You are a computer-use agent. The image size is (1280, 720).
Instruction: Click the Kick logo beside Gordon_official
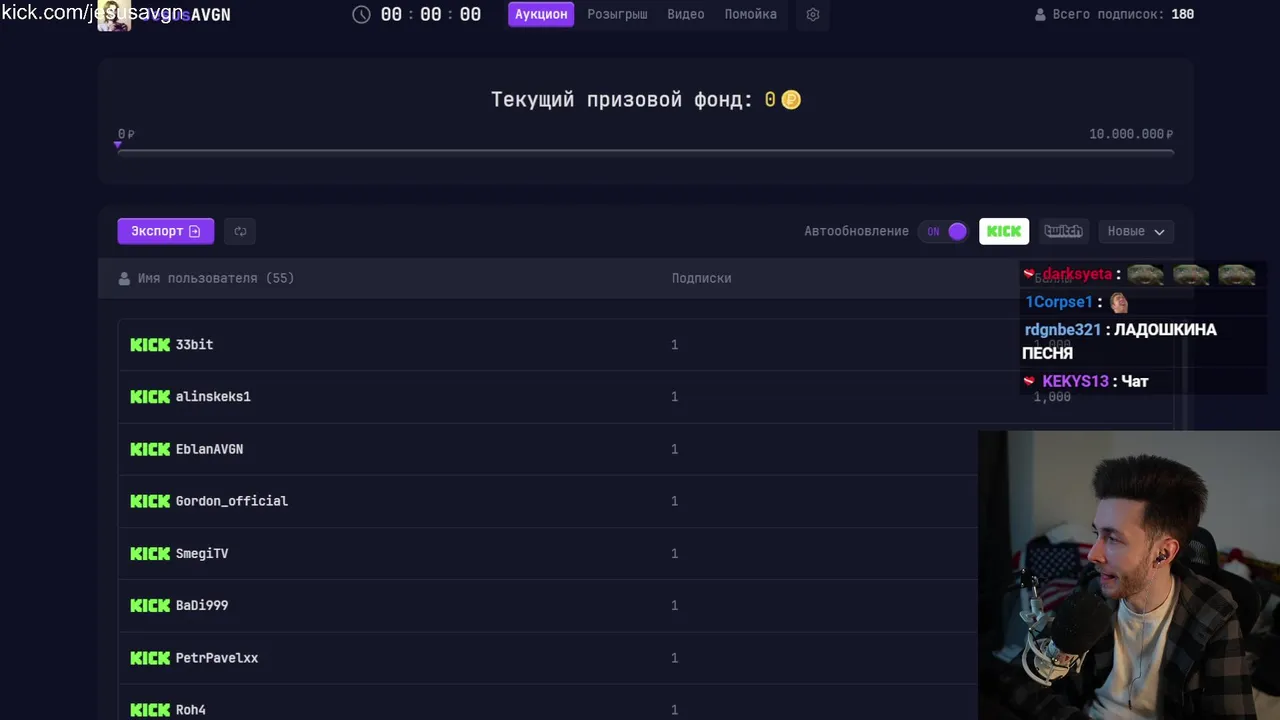pyautogui.click(x=150, y=501)
